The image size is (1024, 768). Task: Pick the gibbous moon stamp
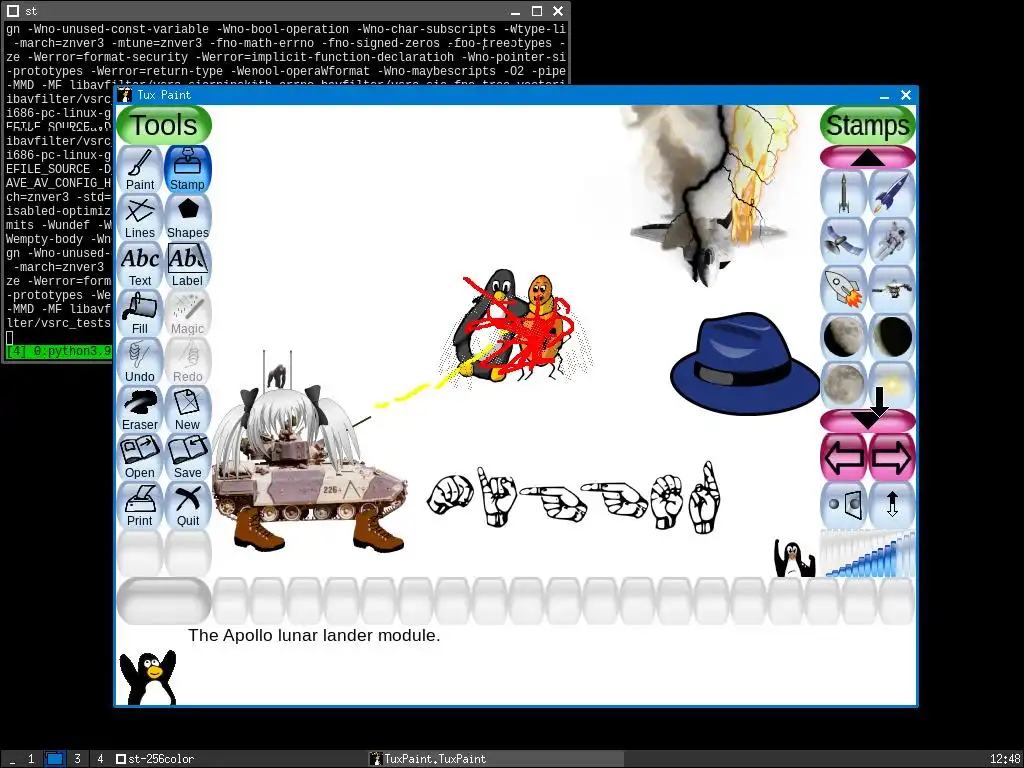844,337
